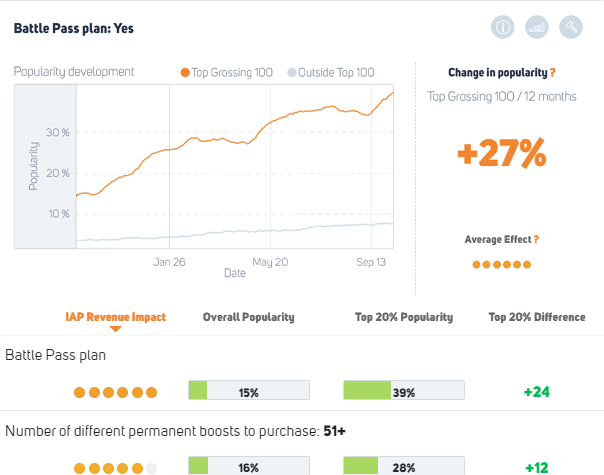Click the Average Effect orange dots rating

pyautogui.click(x=501, y=264)
